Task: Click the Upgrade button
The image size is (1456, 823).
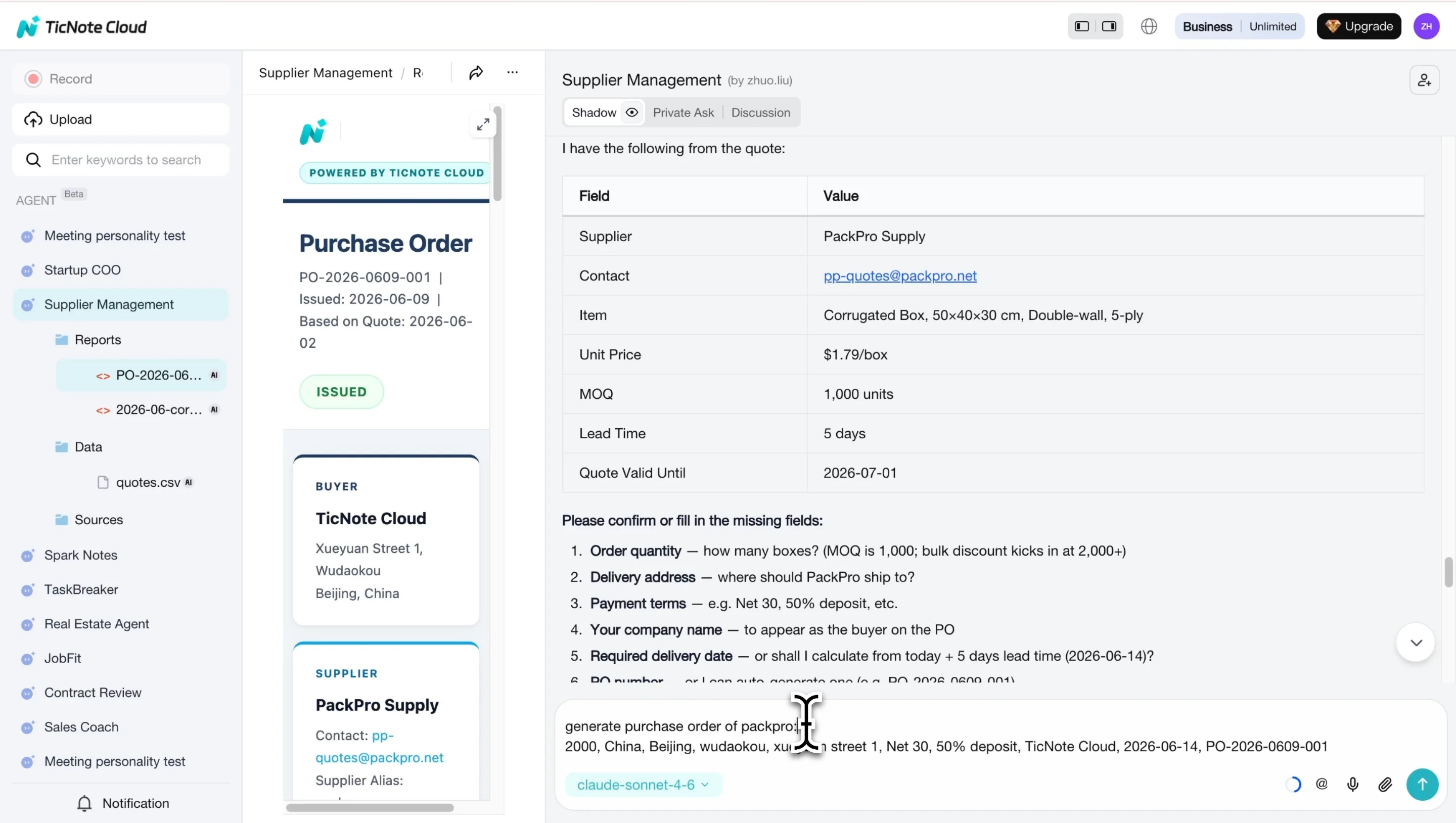Action: click(x=1358, y=27)
